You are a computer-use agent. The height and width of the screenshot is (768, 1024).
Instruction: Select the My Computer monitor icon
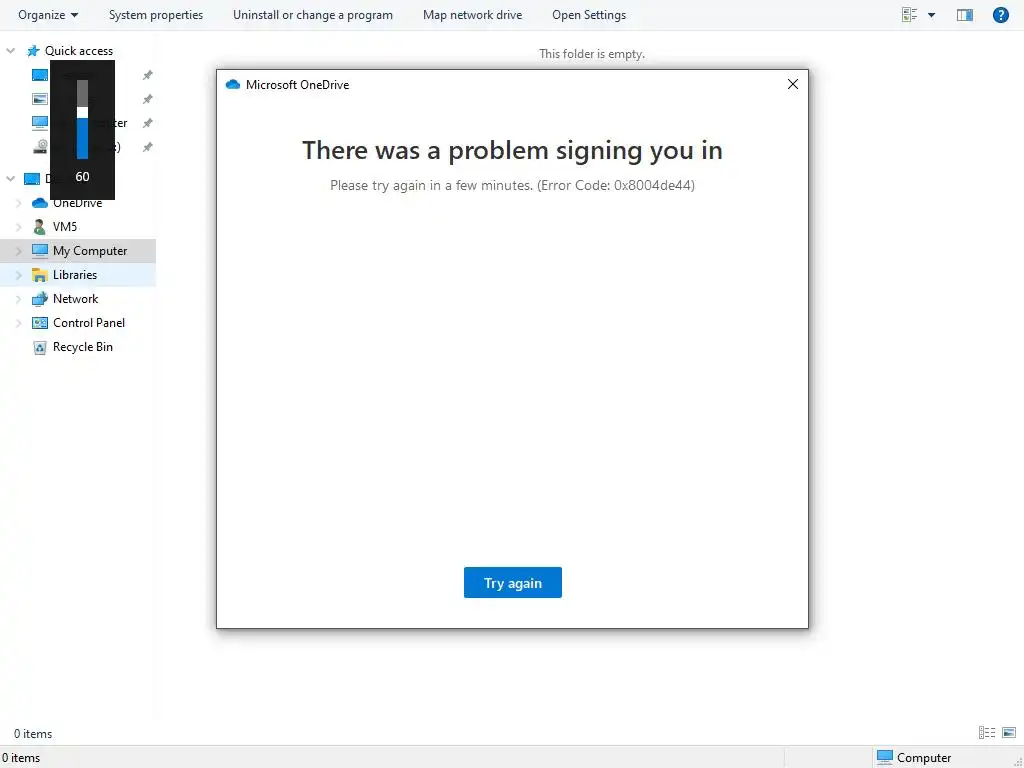click(x=40, y=250)
